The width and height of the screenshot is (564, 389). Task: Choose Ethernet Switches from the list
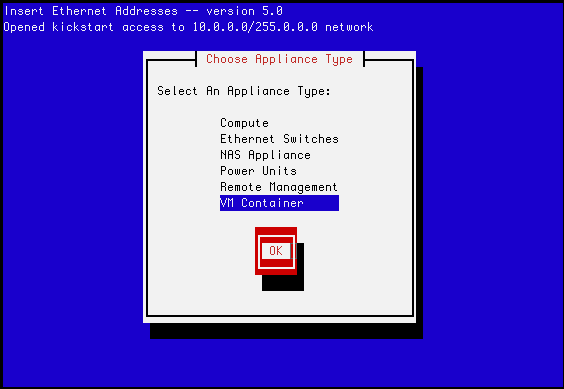click(279, 139)
